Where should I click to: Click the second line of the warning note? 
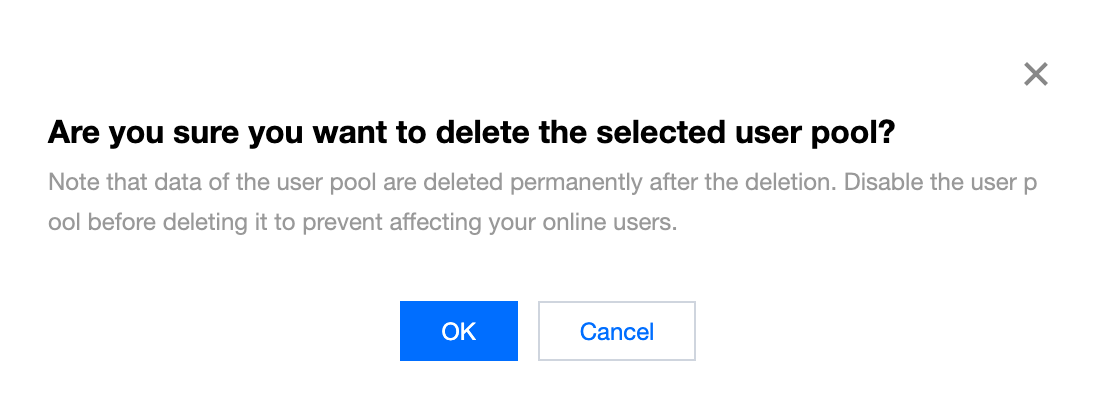pos(363,222)
